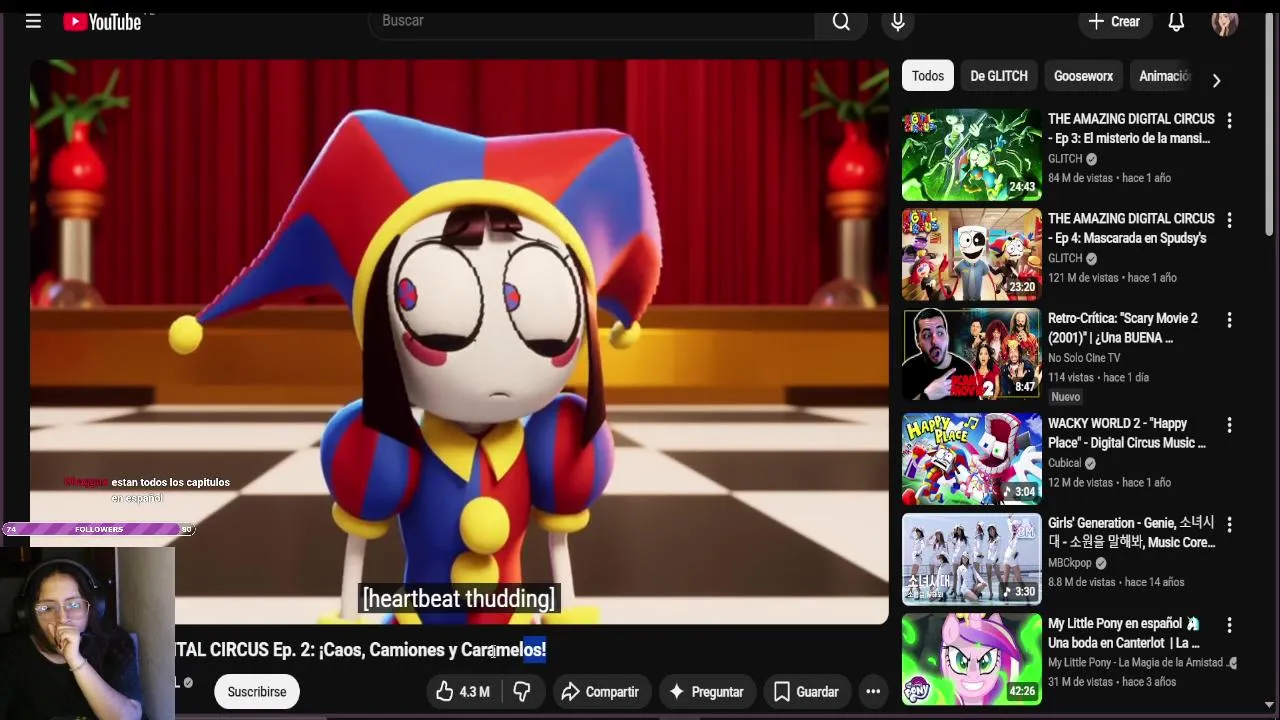
Task: Open options menu for Ep 3 video
Action: click(x=1229, y=121)
